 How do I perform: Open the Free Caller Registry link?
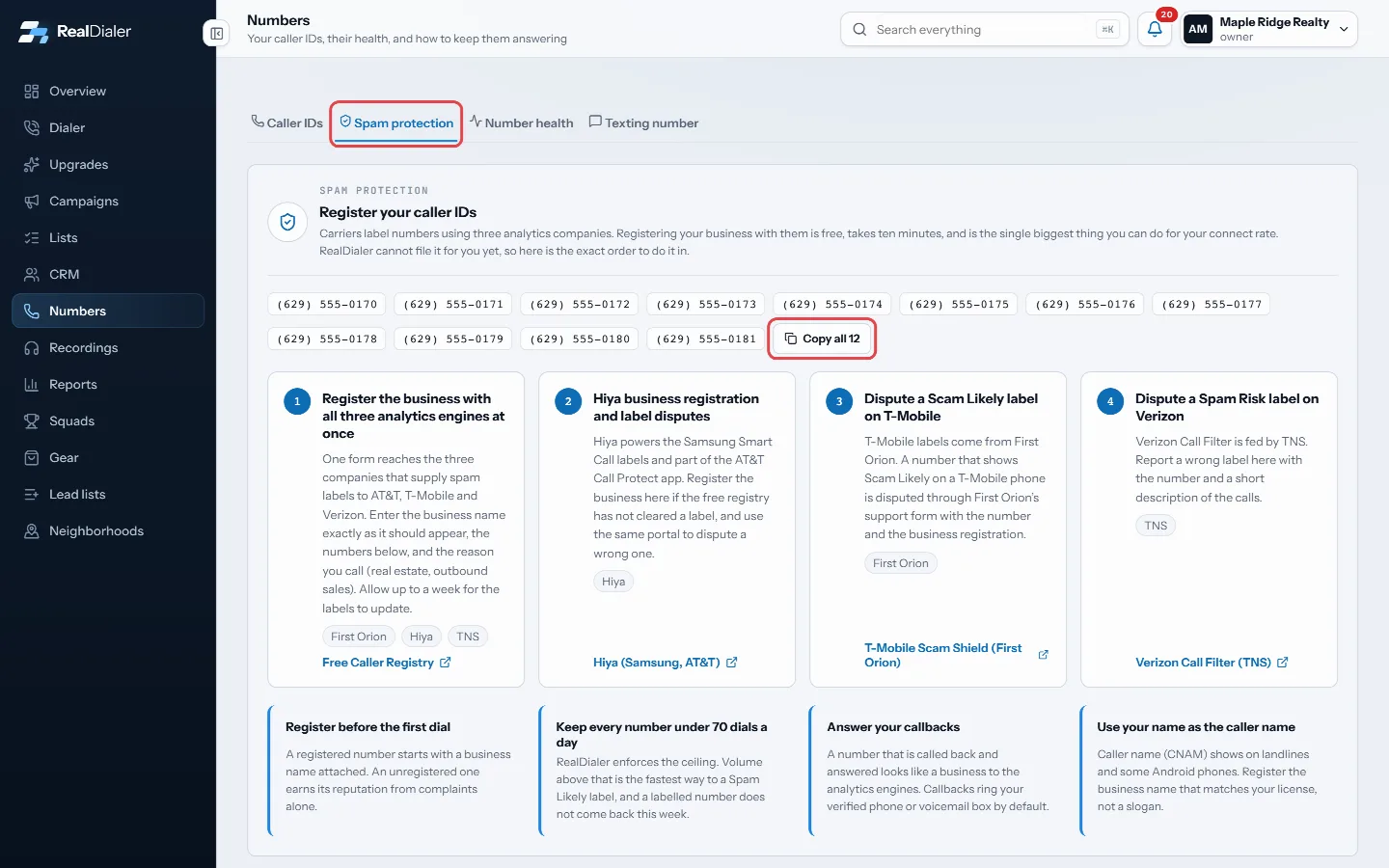click(x=387, y=663)
